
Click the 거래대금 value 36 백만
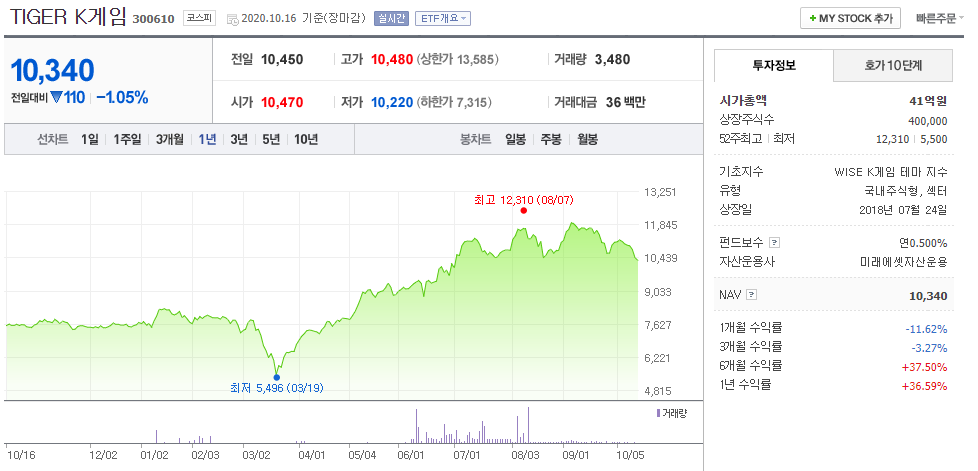626,102
